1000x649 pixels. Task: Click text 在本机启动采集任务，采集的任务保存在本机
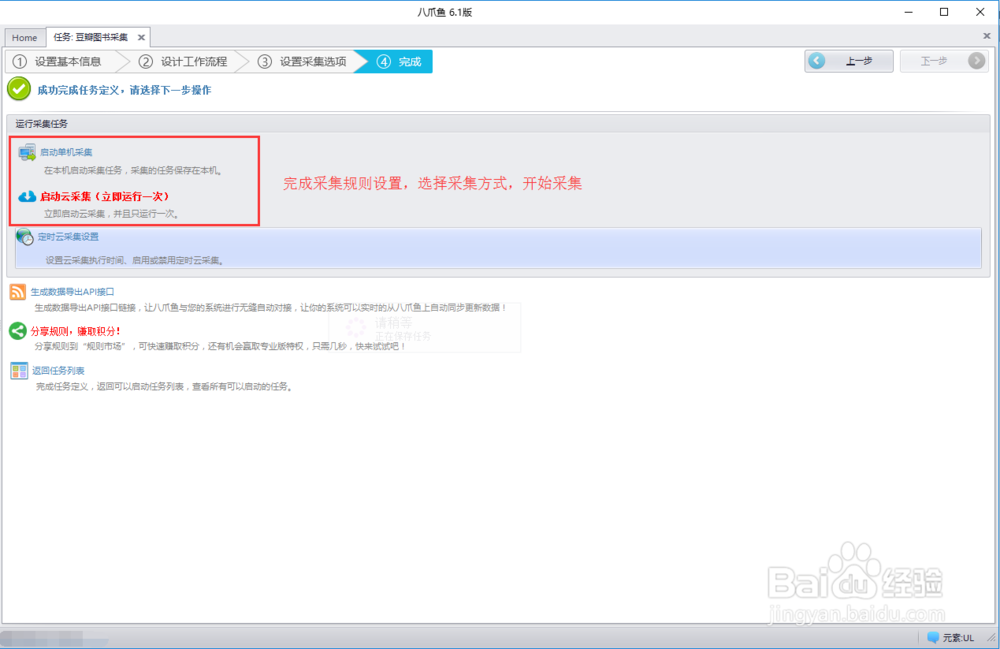133,170
